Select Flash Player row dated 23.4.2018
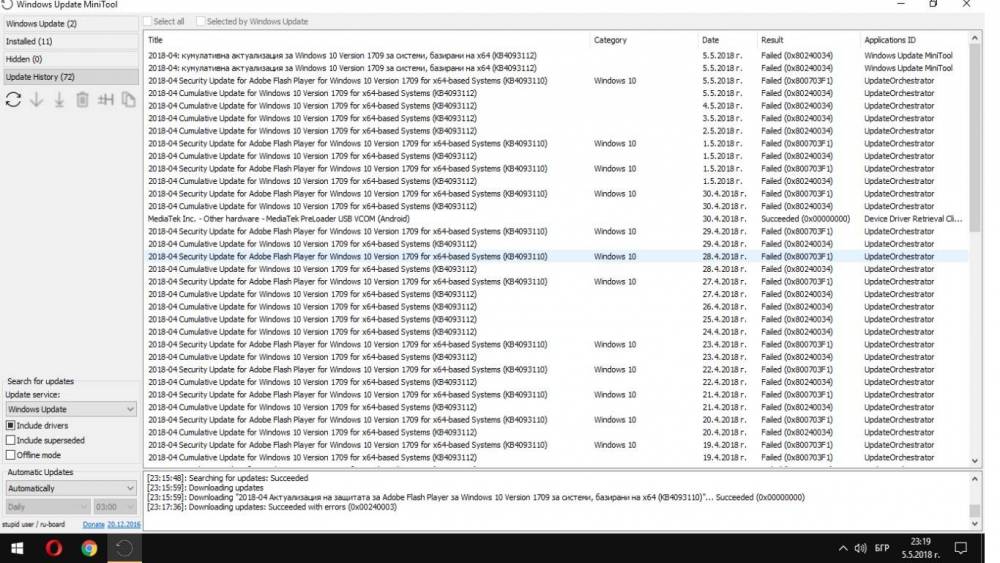This screenshot has width=1000, height=563. (556, 344)
